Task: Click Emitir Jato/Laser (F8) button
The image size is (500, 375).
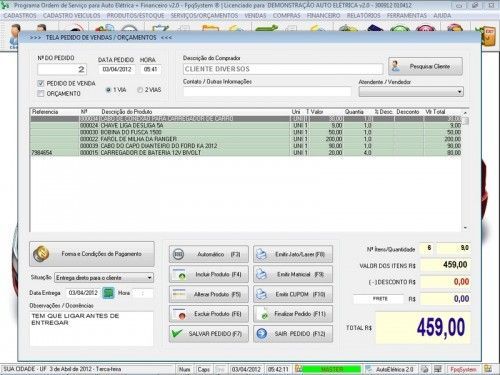Action: point(293,254)
